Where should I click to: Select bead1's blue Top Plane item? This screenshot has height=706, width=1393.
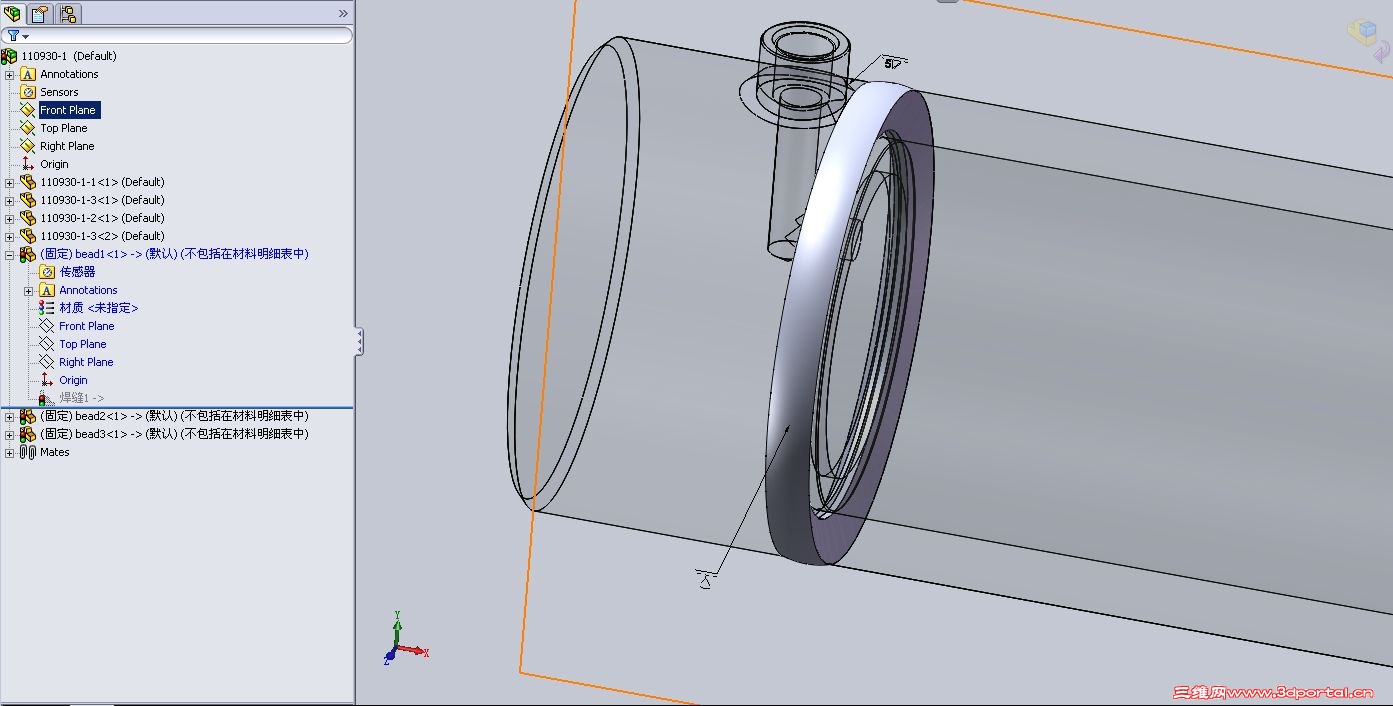tap(82, 344)
